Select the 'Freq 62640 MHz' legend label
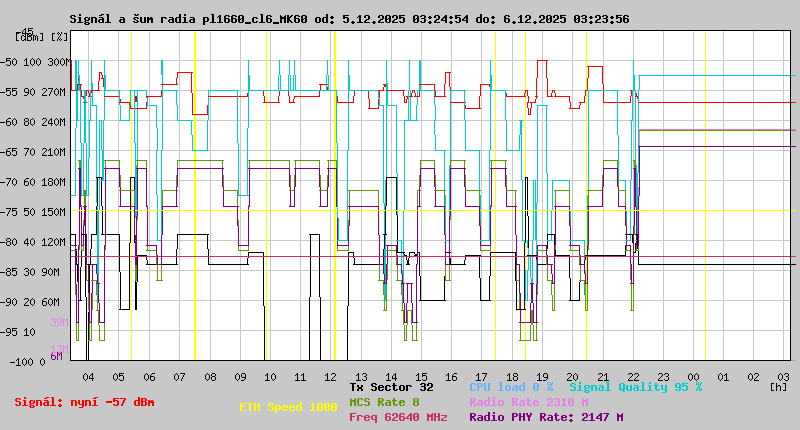 (398, 417)
